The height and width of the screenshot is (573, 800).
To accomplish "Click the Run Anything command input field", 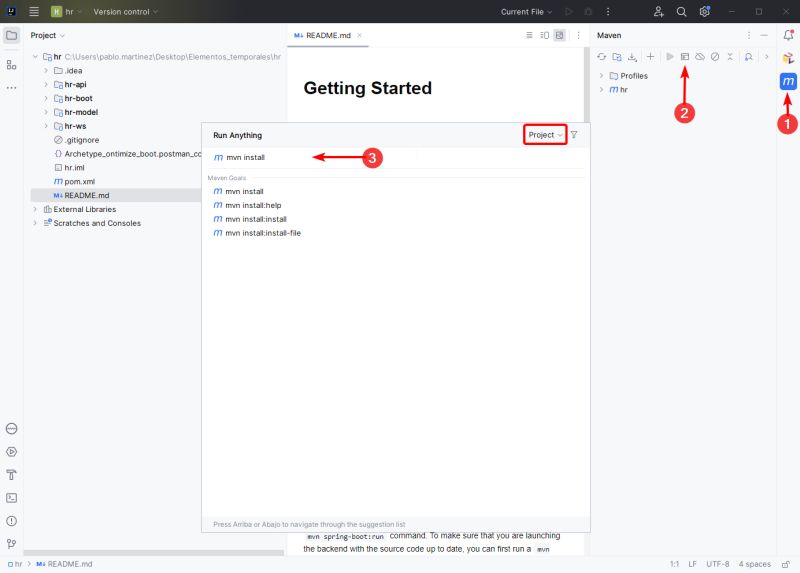I will tap(395, 157).
